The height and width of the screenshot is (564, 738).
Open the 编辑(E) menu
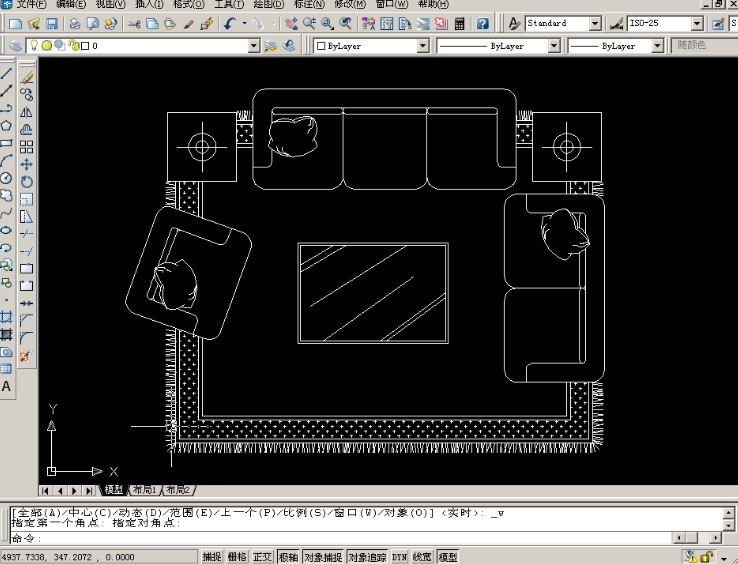click(71, 4)
